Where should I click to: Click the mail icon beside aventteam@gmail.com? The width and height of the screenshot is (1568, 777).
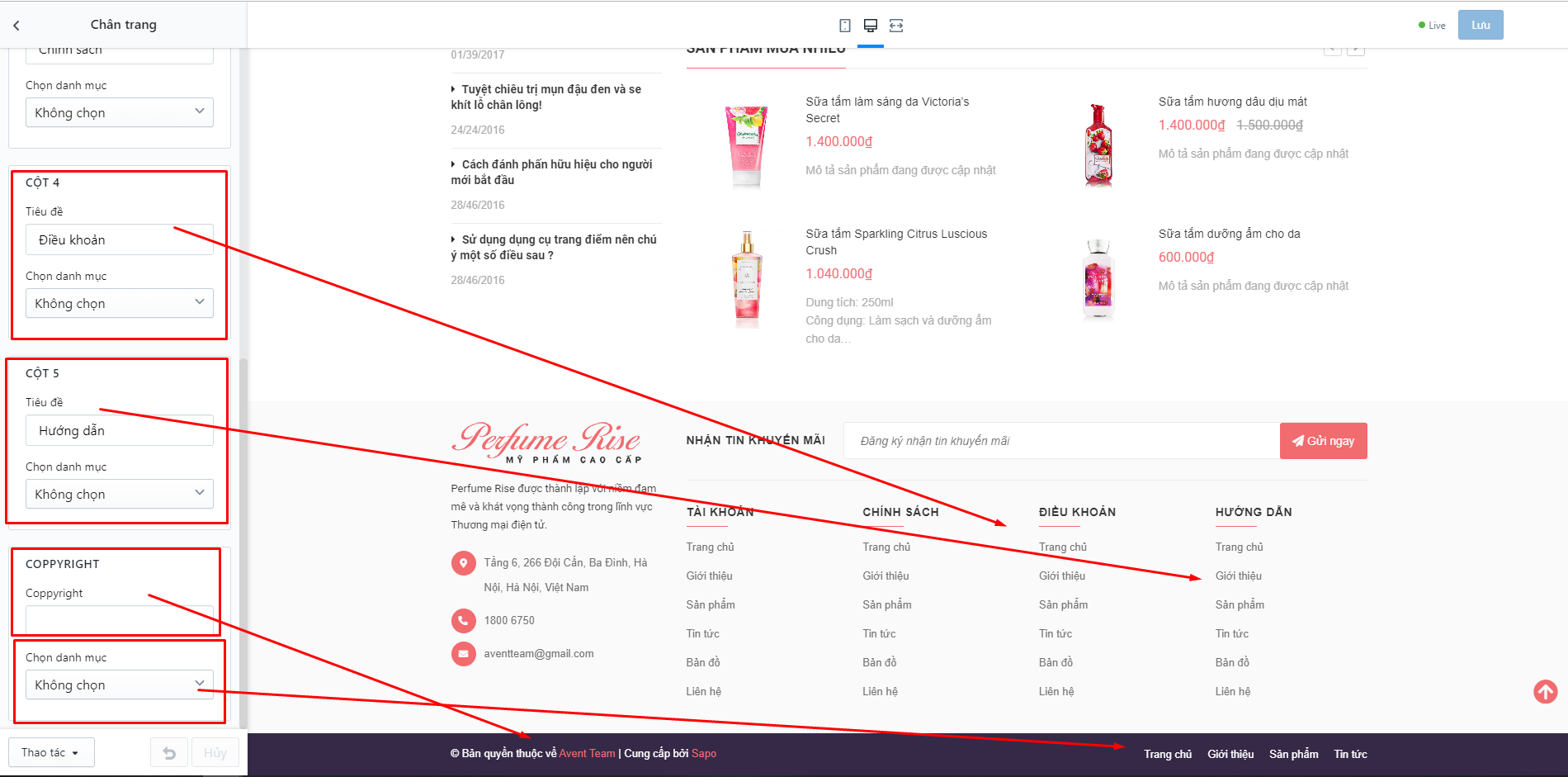pyautogui.click(x=464, y=653)
